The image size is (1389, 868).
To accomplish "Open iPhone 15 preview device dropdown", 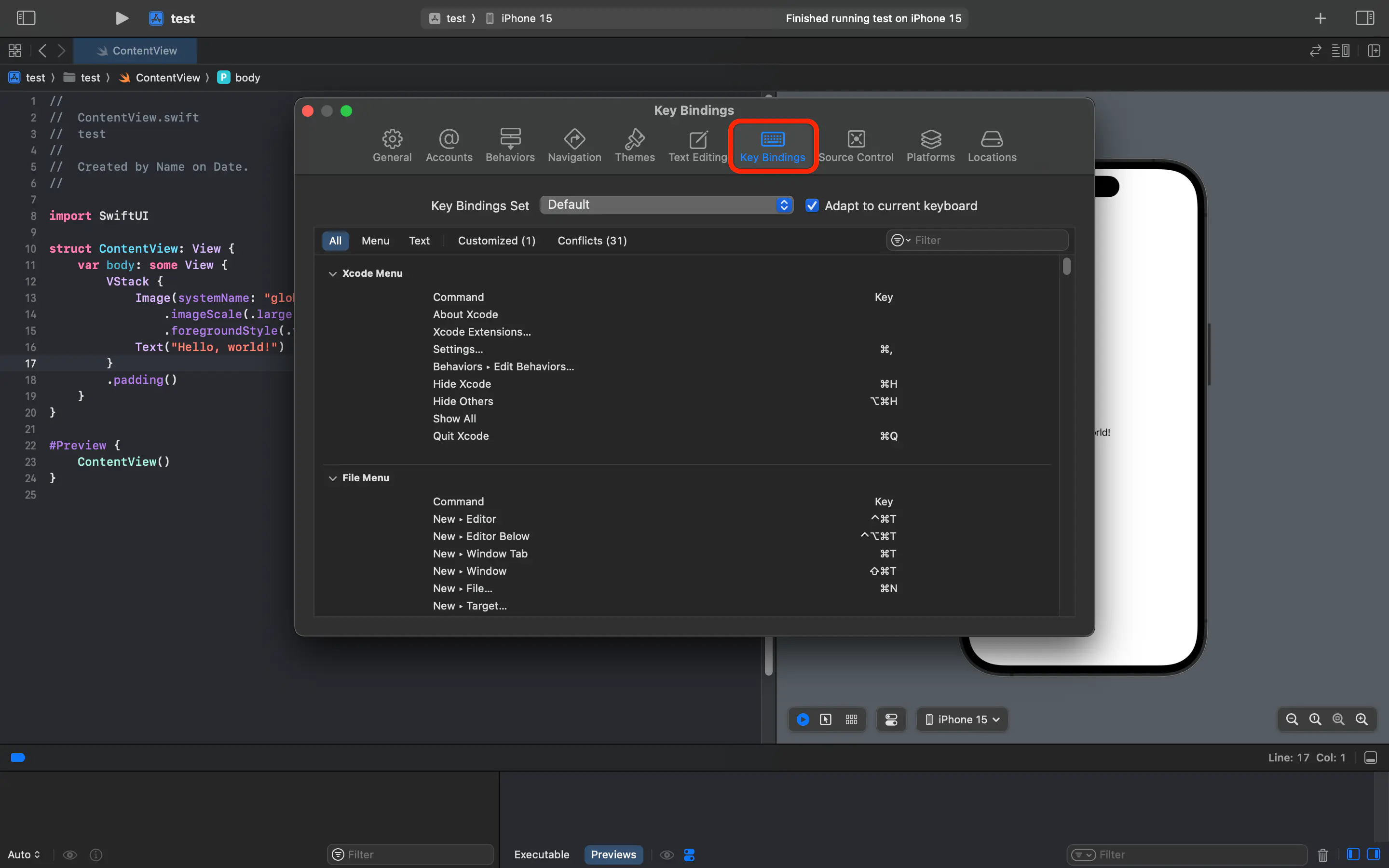I will (x=962, y=719).
